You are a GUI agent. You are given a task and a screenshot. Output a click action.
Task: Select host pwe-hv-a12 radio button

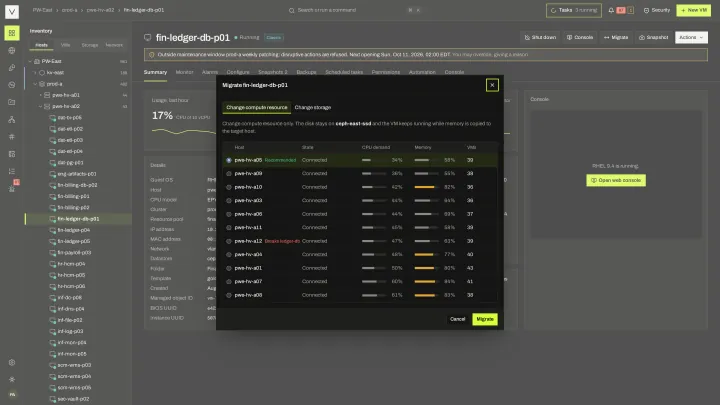coord(229,241)
